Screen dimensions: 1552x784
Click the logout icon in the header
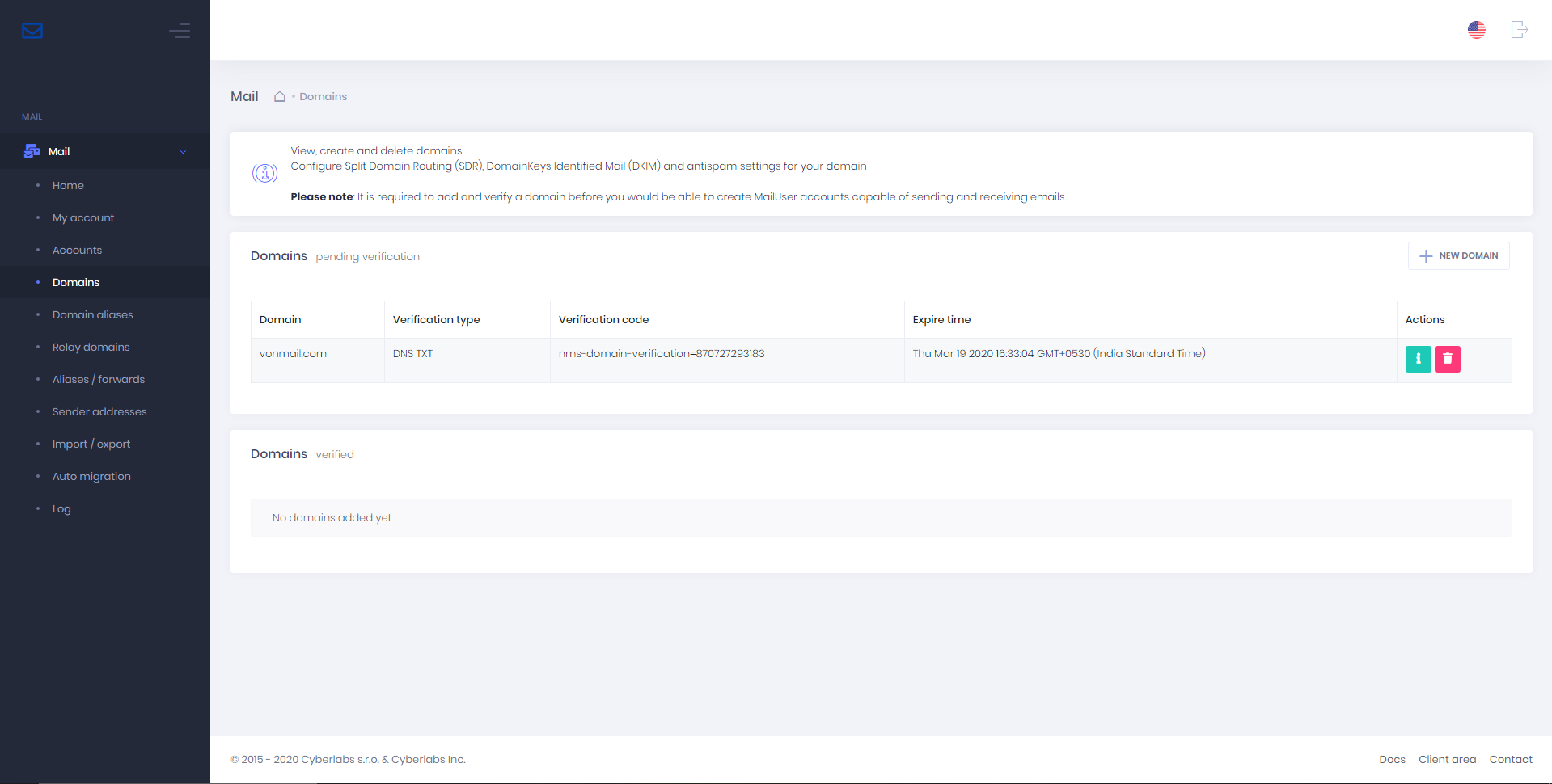pyautogui.click(x=1520, y=30)
